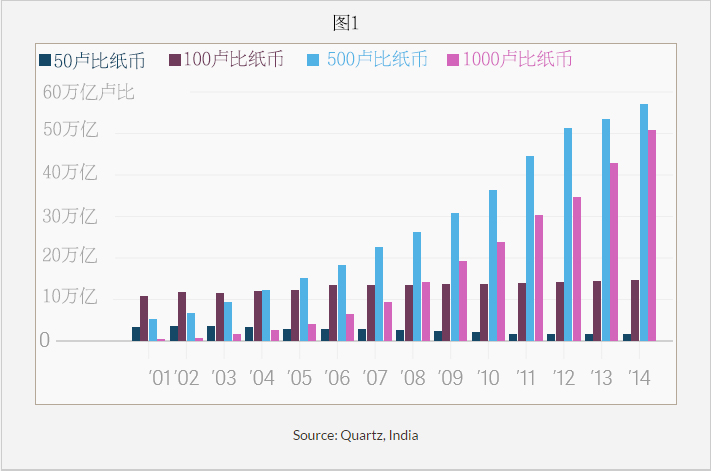Click the 30万亿 y-axis label
This screenshot has width=711, height=471.
[69, 216]
